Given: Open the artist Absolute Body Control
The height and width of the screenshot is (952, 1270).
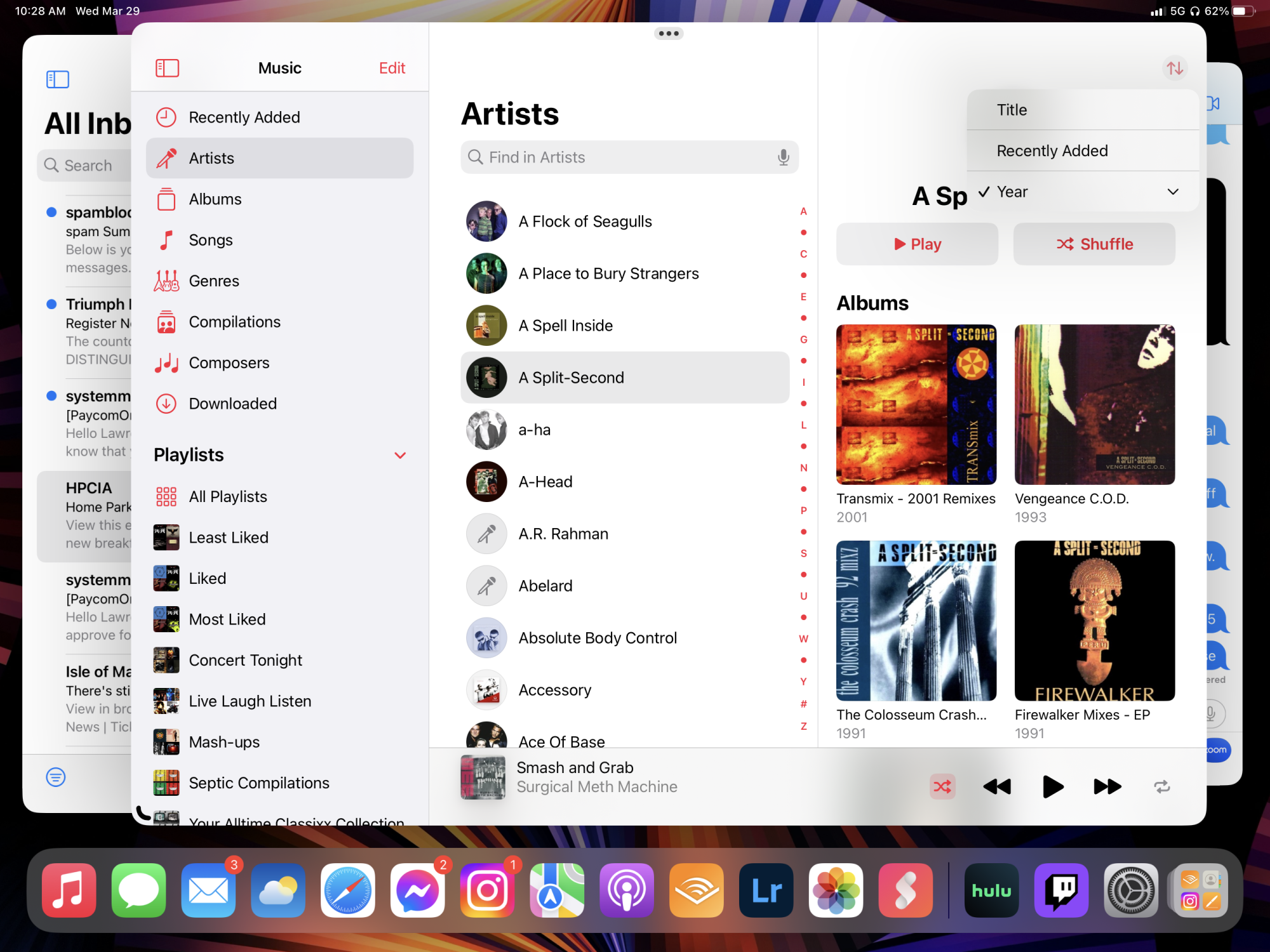Looking at the screenshot, I should (625, 638).
